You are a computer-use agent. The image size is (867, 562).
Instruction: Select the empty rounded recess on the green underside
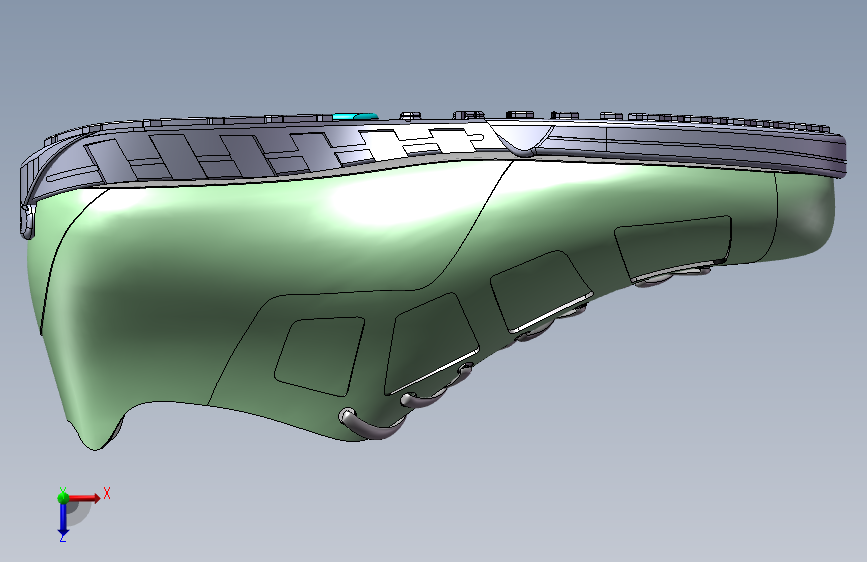pos(320,356)
